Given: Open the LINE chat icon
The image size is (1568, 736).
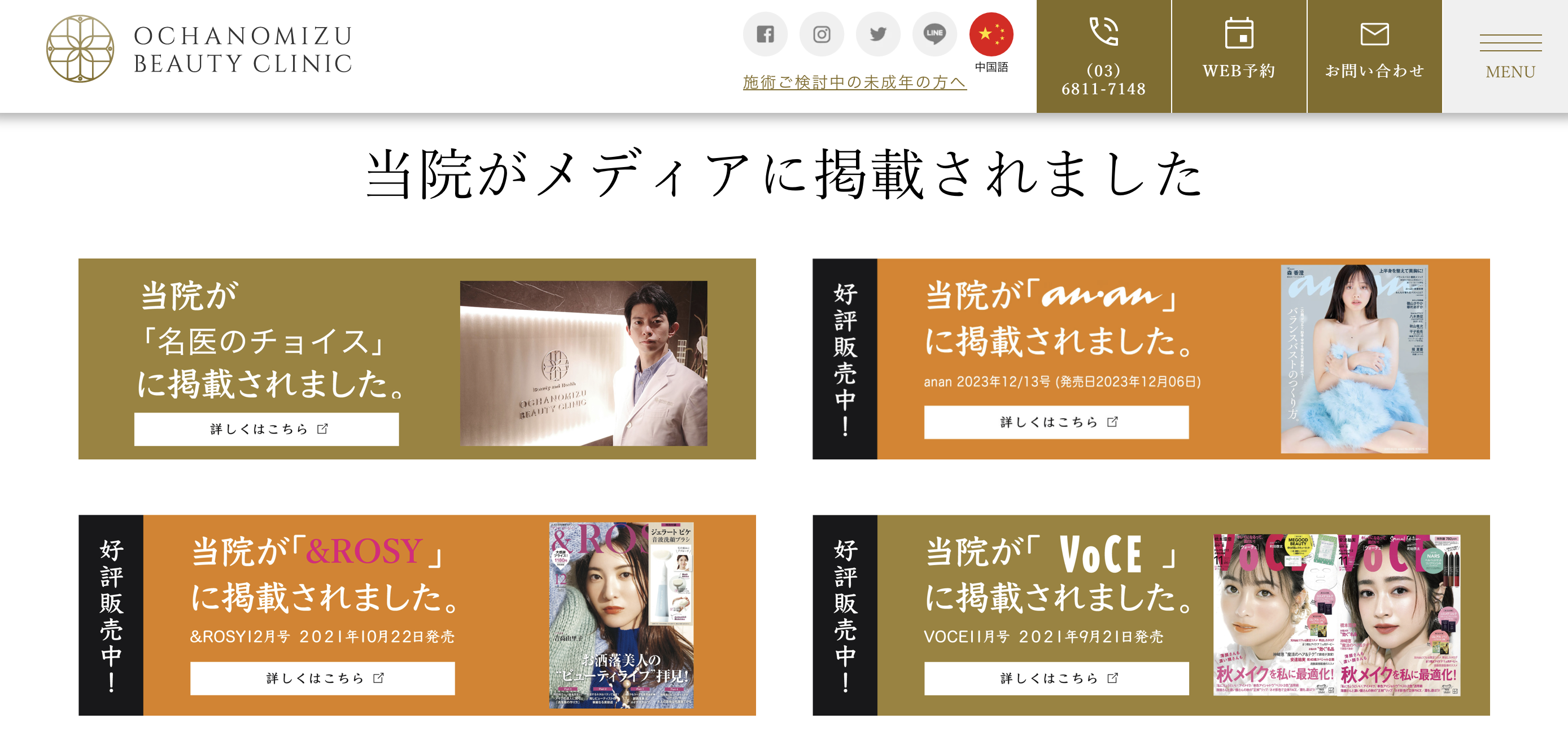Looking at the screenshot, I should coord(934,34).
